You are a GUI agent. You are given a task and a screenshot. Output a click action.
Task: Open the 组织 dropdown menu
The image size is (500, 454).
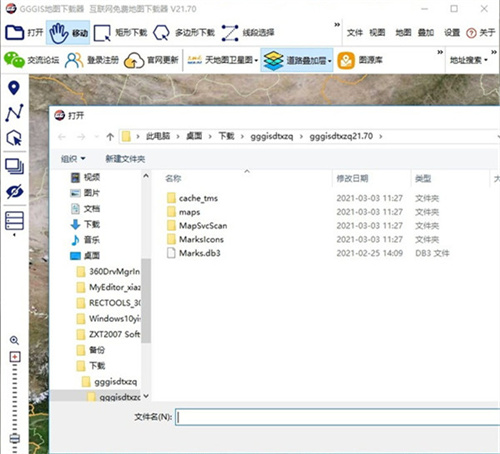click(x=73, y=159)
